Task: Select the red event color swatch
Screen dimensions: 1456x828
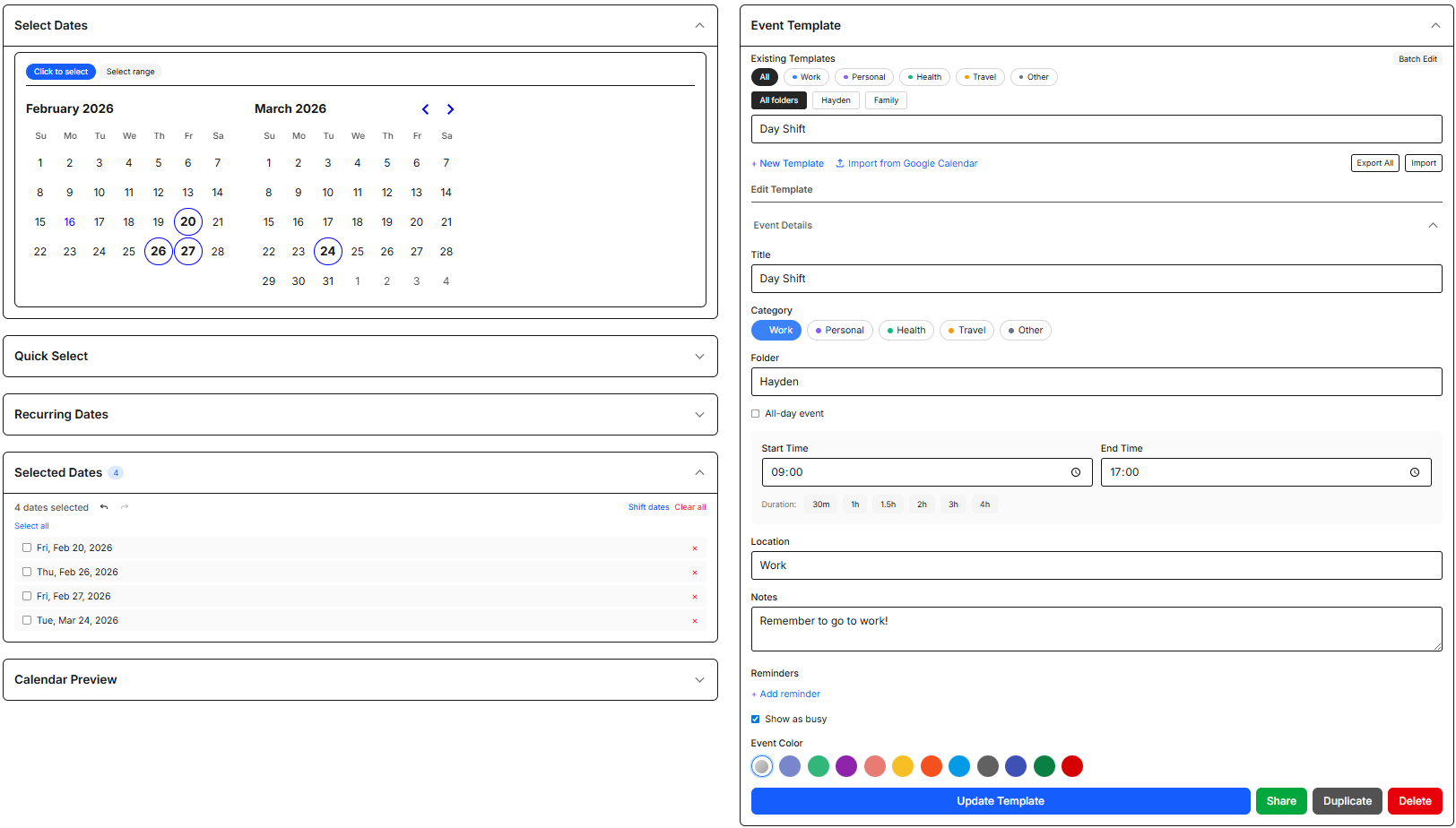Action: click(1072, 766)
